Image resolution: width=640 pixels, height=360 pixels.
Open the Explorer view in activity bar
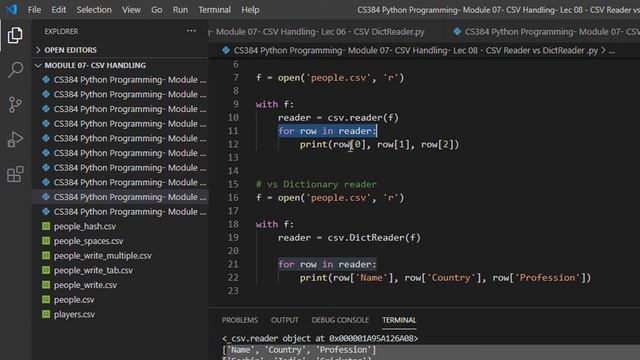coord(15,36)
